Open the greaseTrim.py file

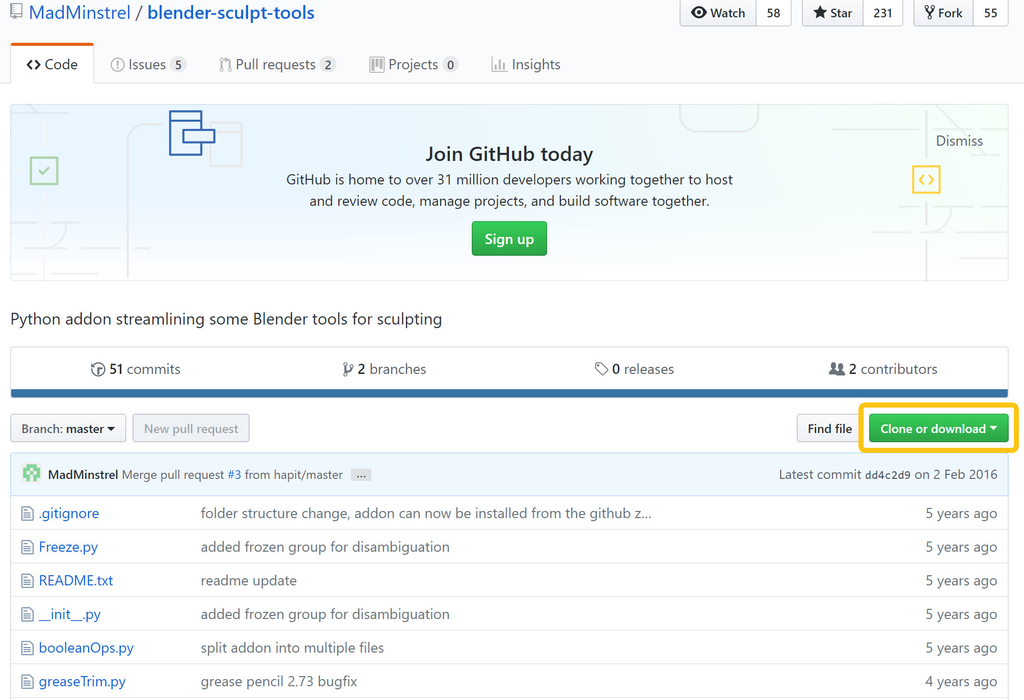[x=82, y=681]
